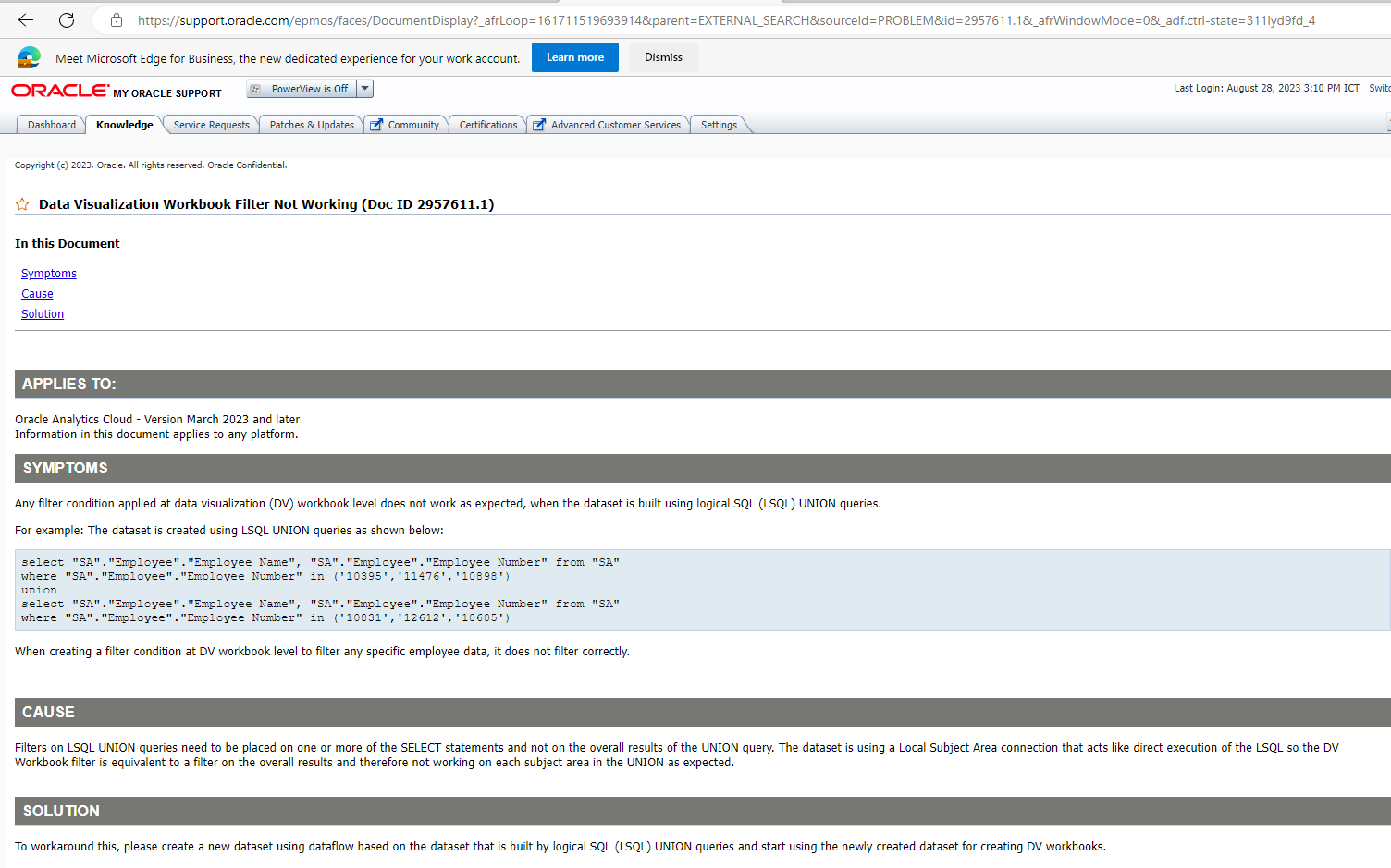The height and width of the screenshot is (868, 1391).
Task: Go back with the browser back arrow
Action: (x=26, y=20)
